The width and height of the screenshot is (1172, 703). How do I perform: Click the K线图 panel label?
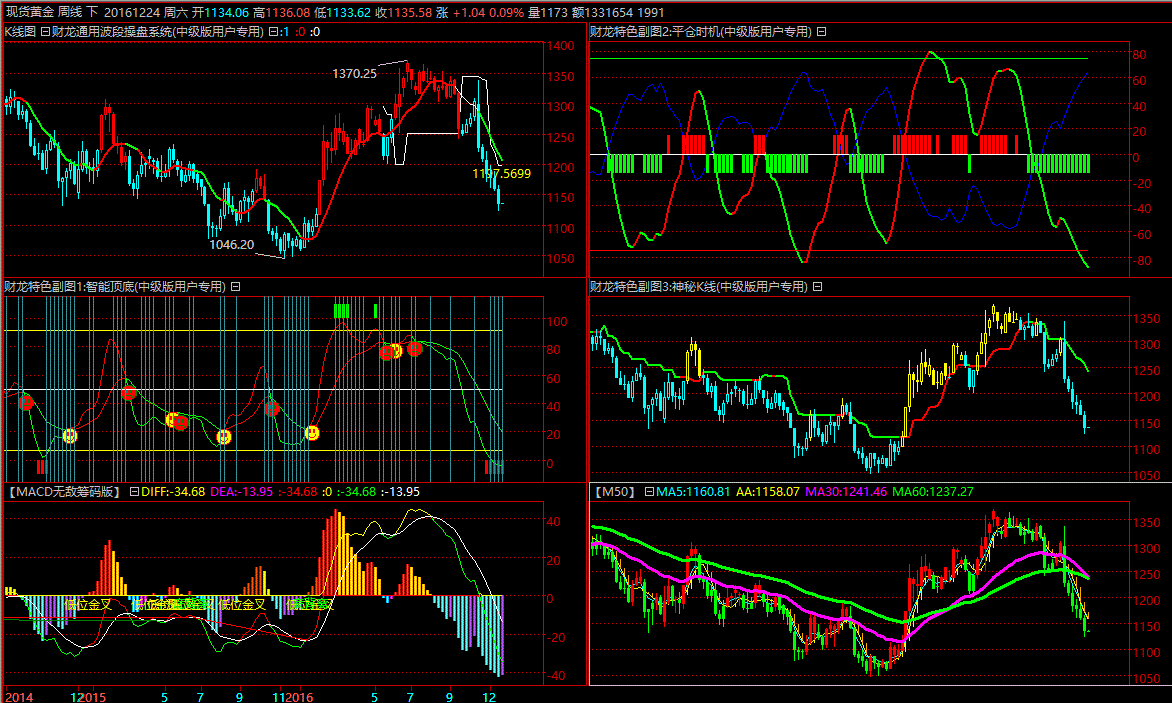20,32
